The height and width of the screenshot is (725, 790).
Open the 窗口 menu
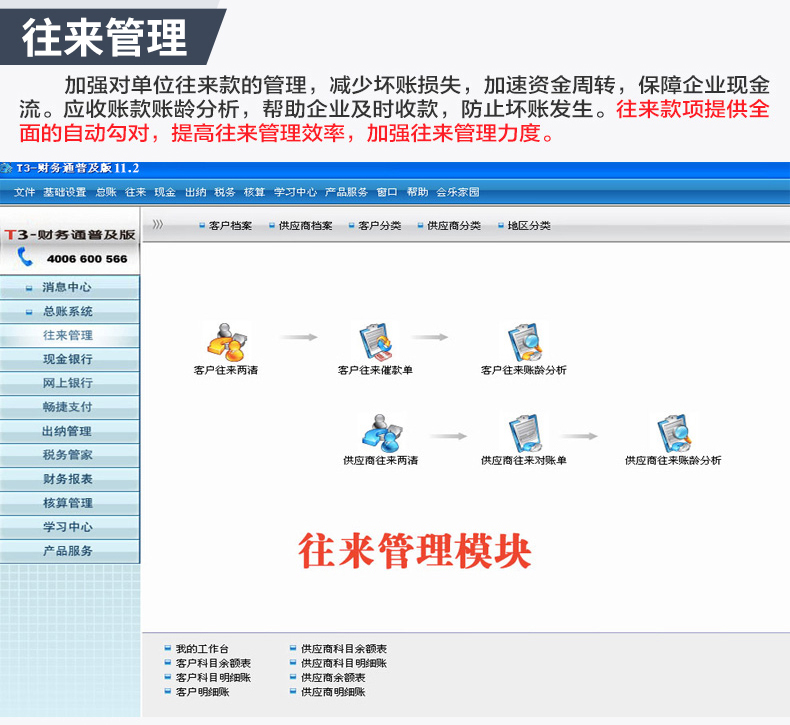pyautogui.click(x=387, y=192)
